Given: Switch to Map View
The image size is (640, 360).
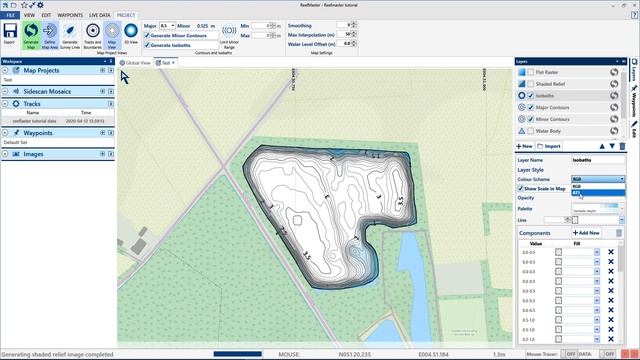Looking at the screenshot, I should 112,36.
